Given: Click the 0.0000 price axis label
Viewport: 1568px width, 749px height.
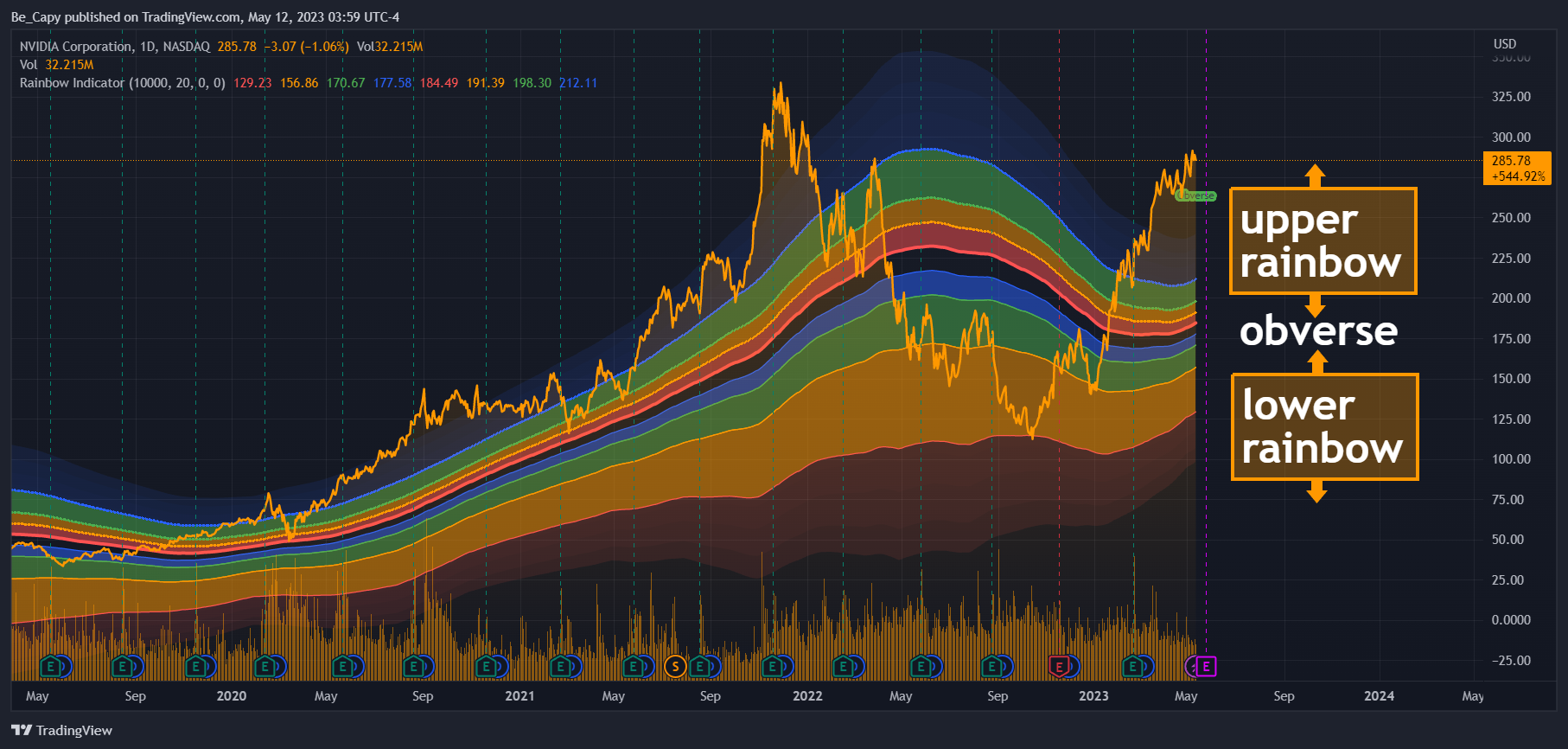Looking at the screenshot, I should pos(1511,620).
